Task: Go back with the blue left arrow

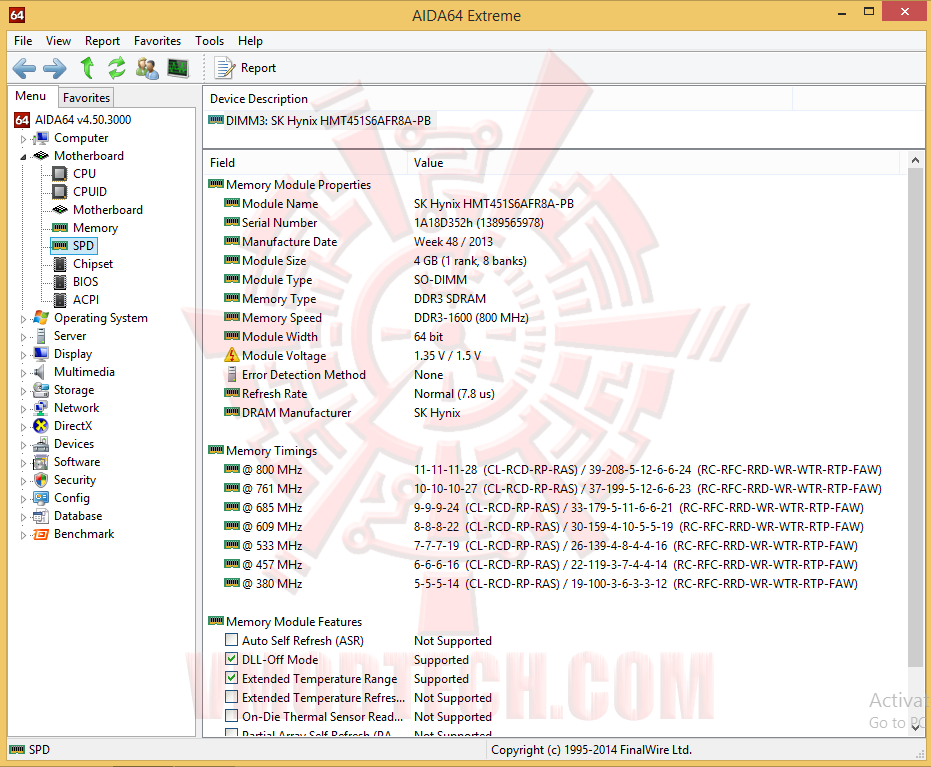Action: [24, 68]
